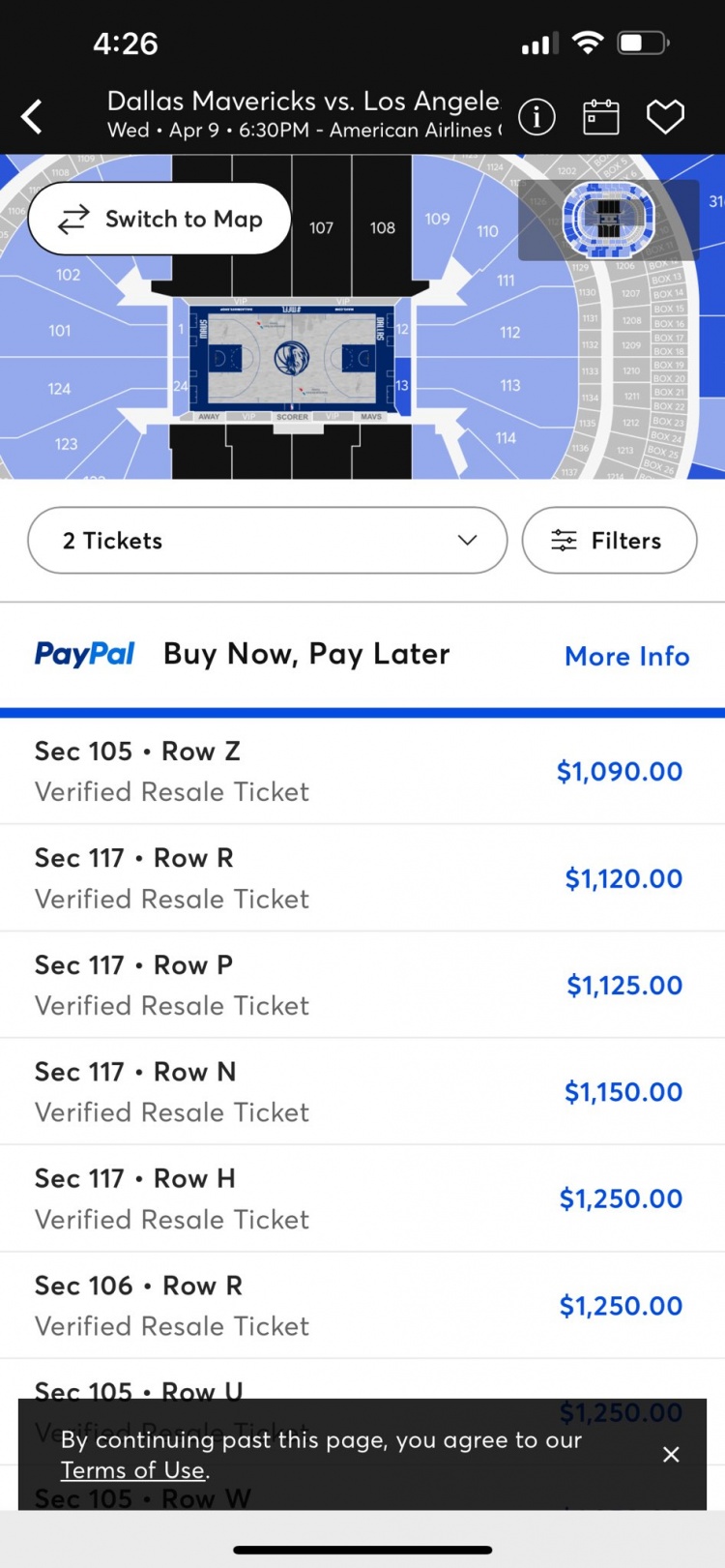Image resolution: width=725 pixels, height=1568 pixels.
Task: Dismiss the Terms of Use banner
Action: tap(671, 1454)
